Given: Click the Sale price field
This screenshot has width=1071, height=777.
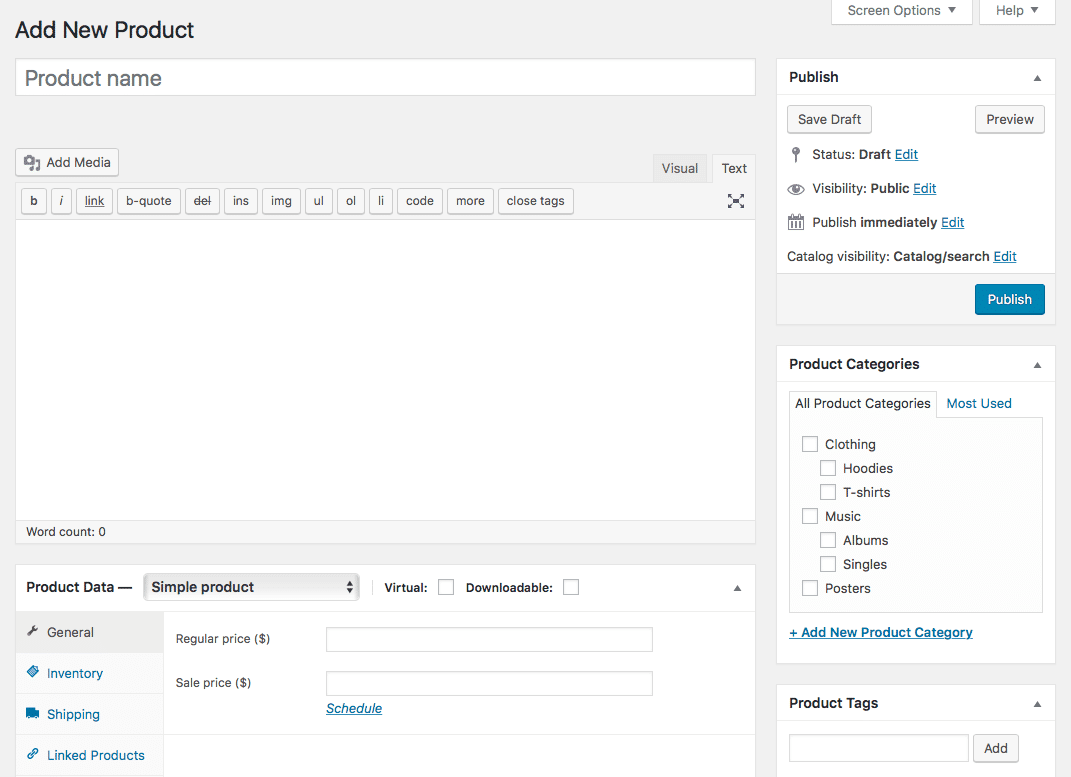Looking at the screenshot, I should (489, 683).
